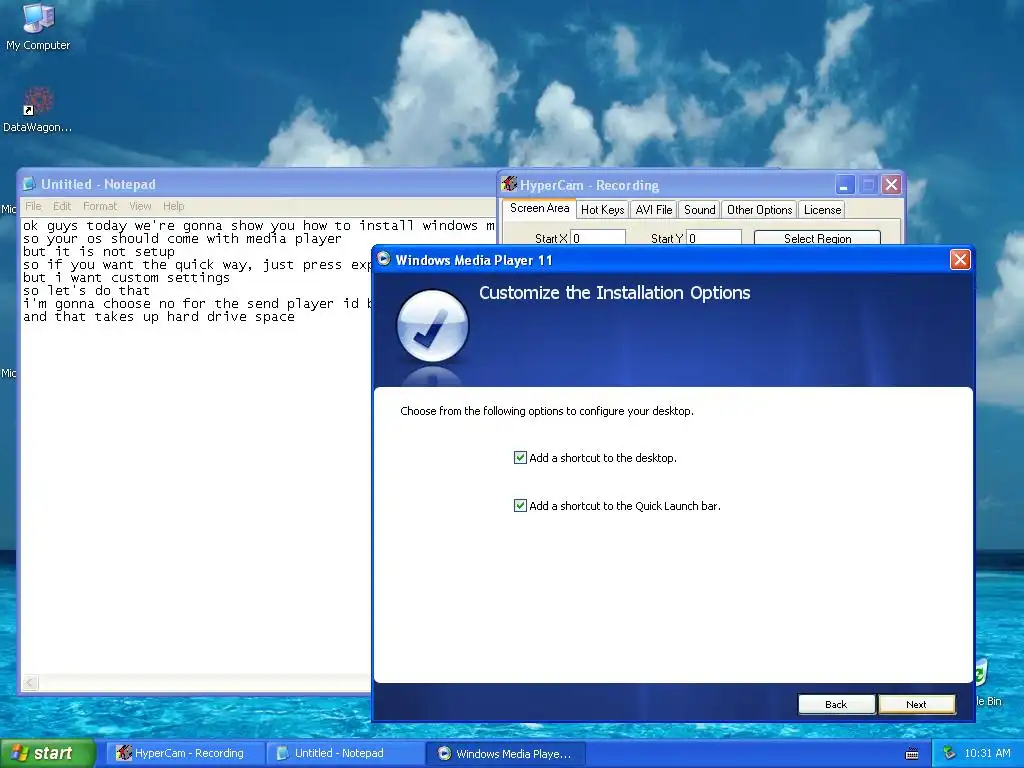Open the DataWagon desktop shortcut
This screenshot has width=1024, height=768.
38,110
